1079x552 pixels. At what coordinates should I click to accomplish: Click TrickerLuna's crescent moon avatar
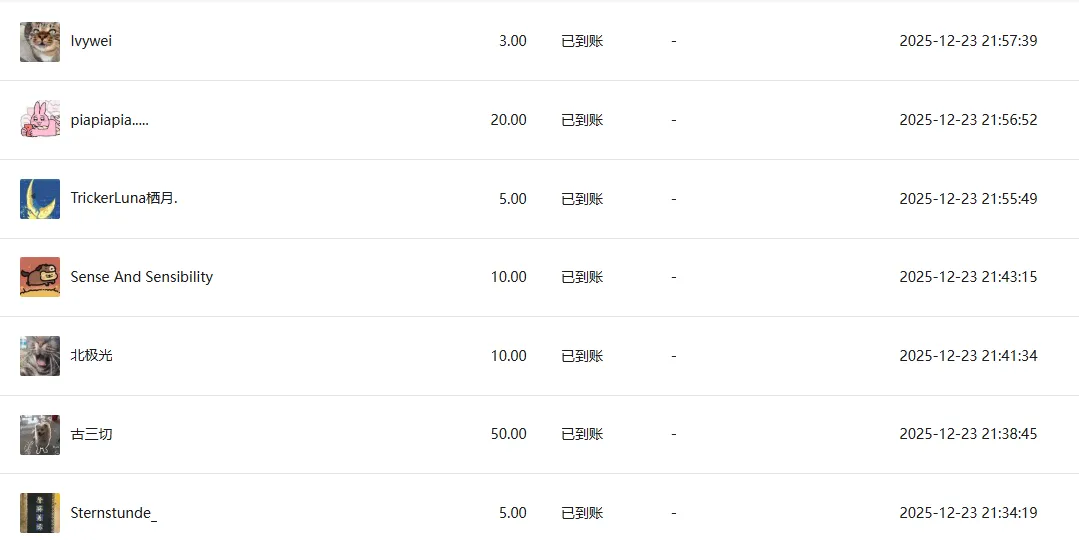click(40, 199)
